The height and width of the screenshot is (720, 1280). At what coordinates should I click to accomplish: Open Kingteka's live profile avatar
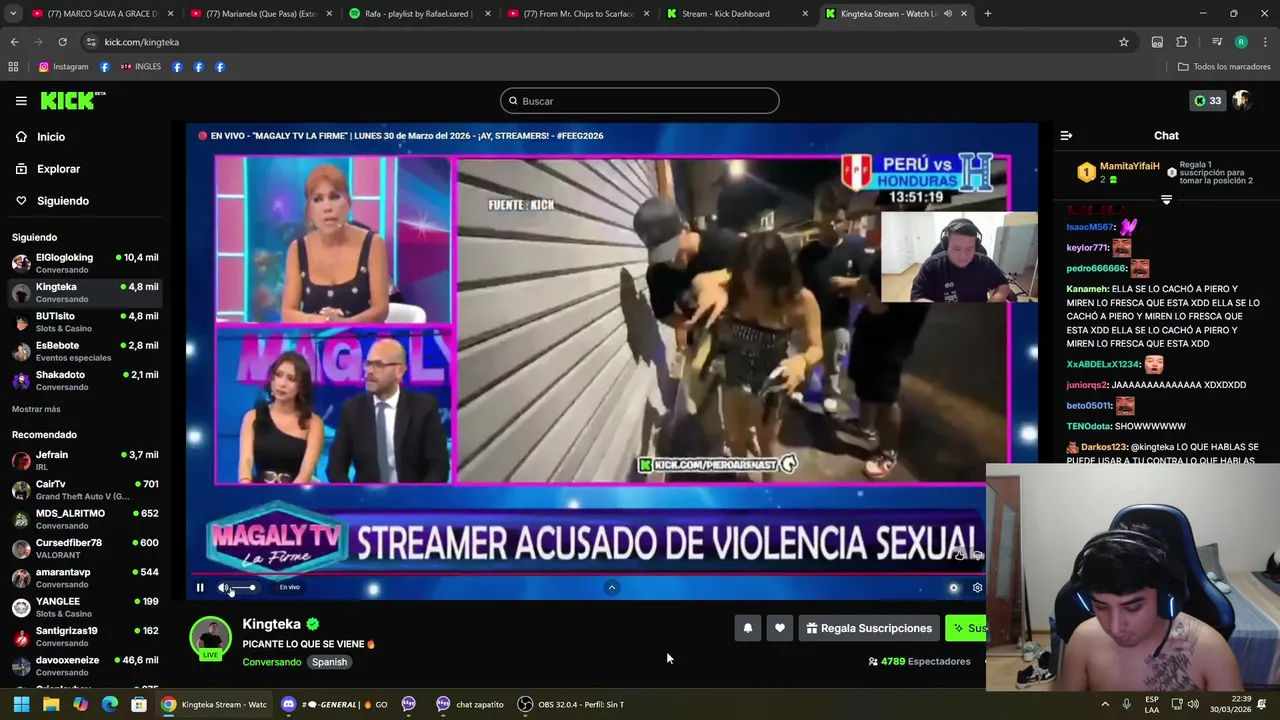[210, 639]
